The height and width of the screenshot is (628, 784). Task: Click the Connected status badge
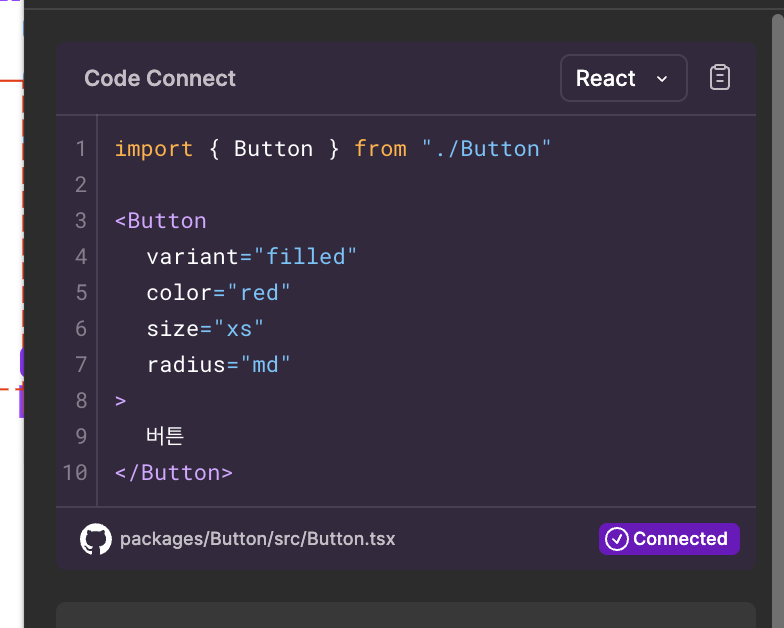point(669,539)
